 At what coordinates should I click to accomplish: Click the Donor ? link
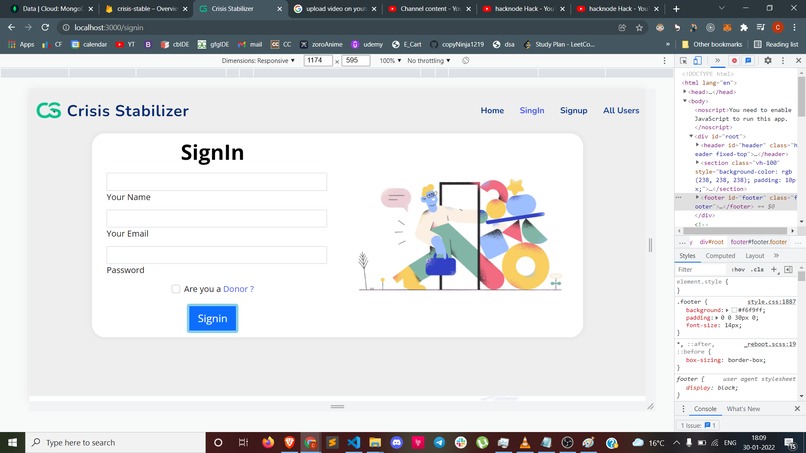(x=239, y=289)
